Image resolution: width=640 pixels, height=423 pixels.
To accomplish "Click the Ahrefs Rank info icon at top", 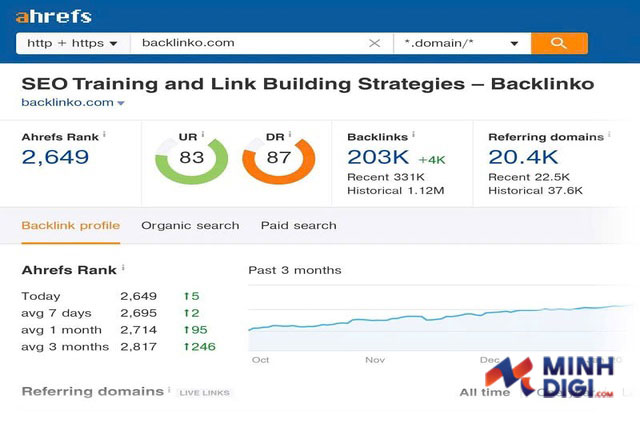I will tap(104, 134).
